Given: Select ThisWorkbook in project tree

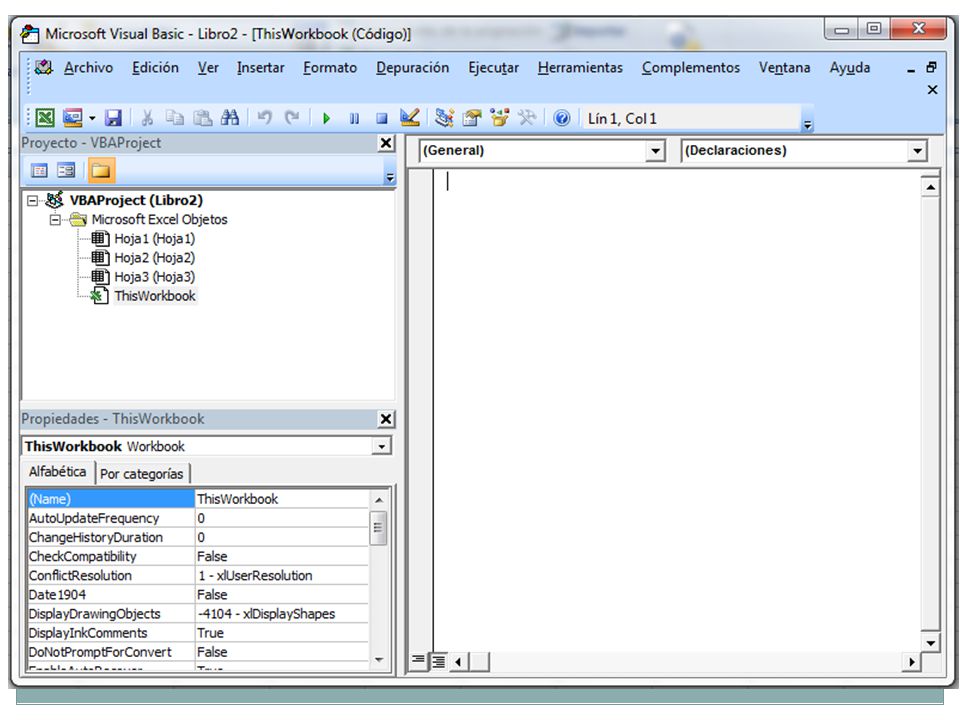Looking at the screenshot, I should point(155,296).
